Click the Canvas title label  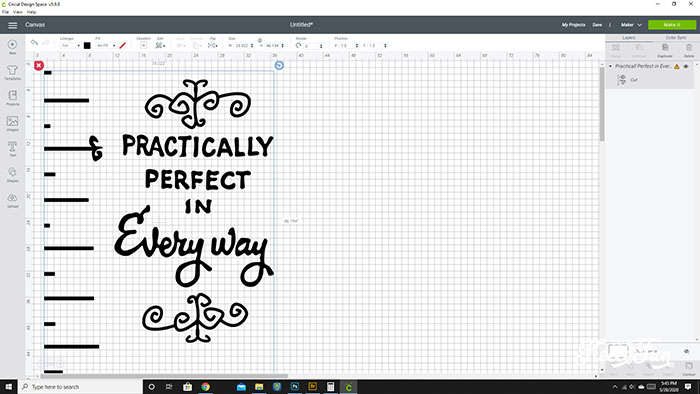point(35,25)
